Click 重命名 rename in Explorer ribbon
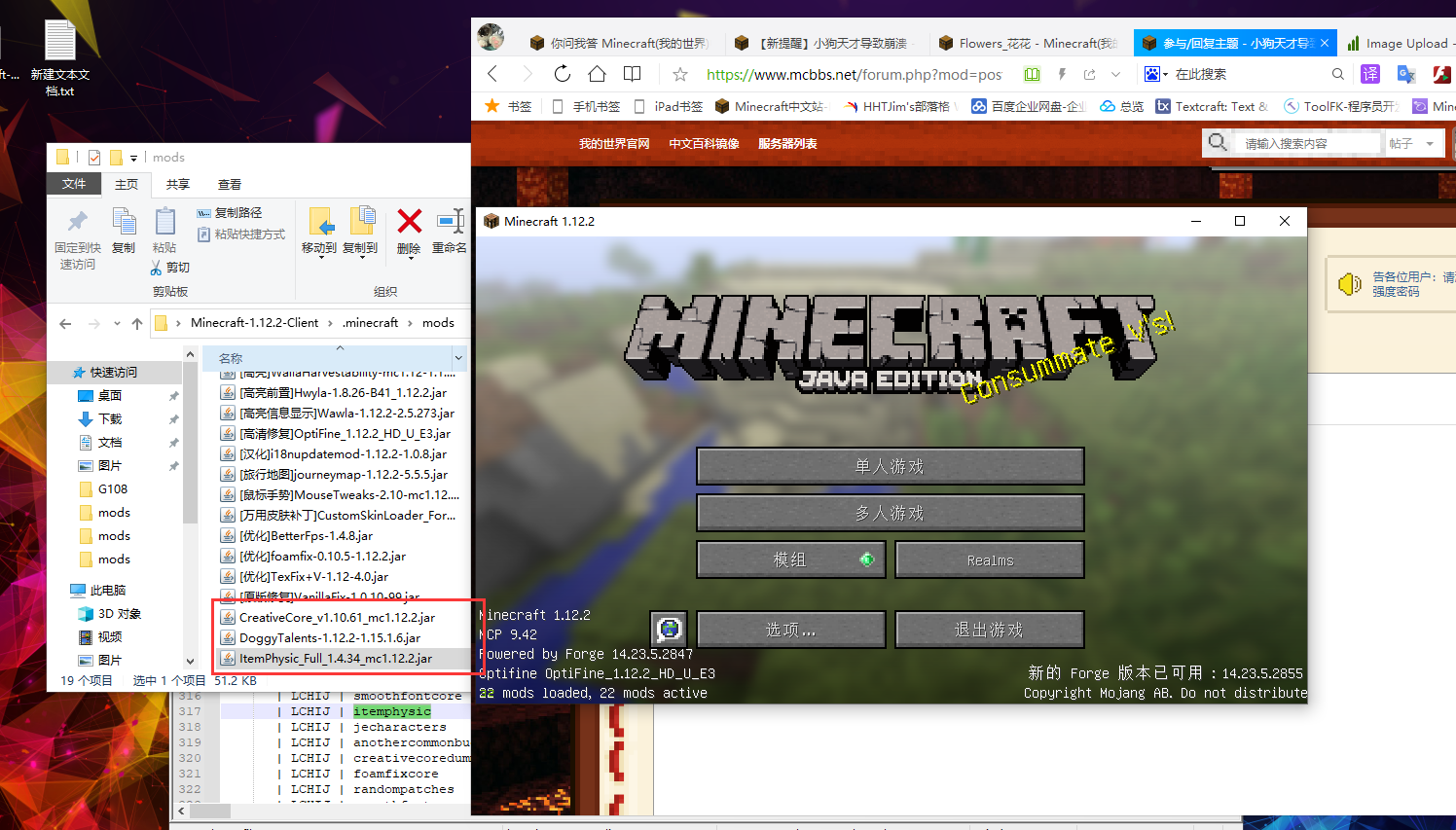1456x830 pixels. [x=449, y=232]
